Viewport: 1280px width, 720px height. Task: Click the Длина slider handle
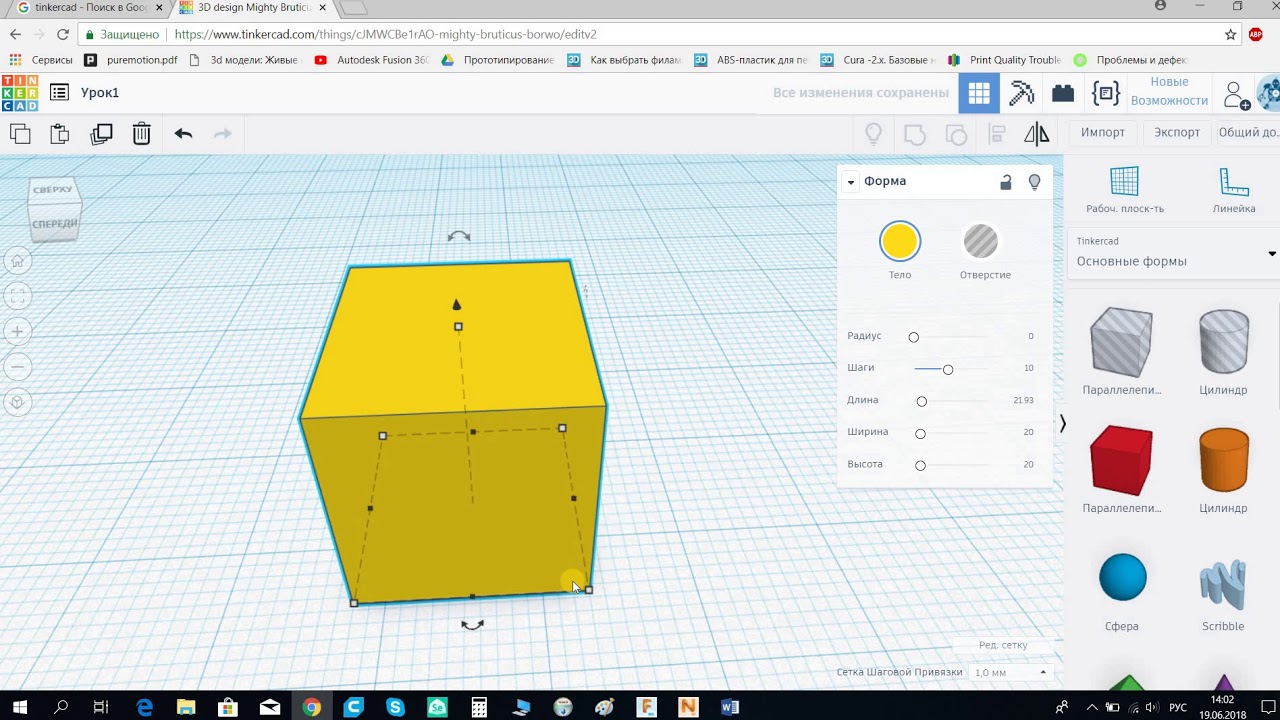click(x=922, y=401)
